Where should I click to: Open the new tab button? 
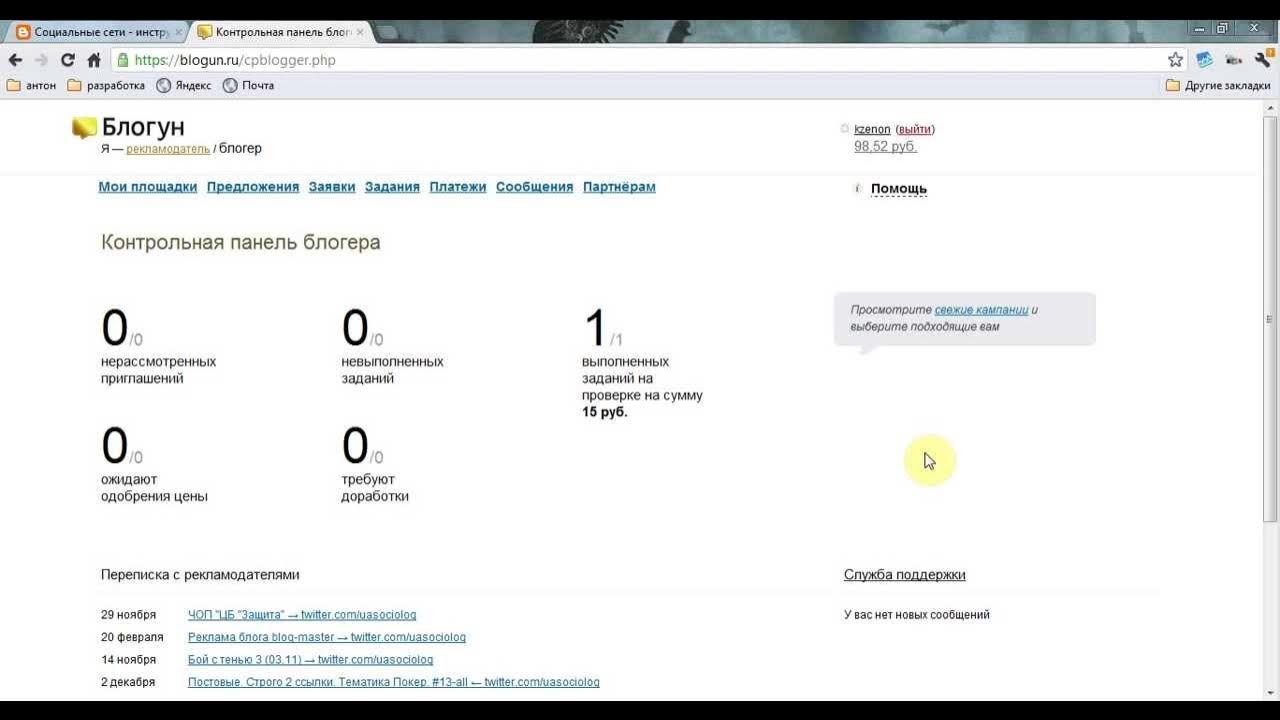pyautogui.click(x=386, y=32)
